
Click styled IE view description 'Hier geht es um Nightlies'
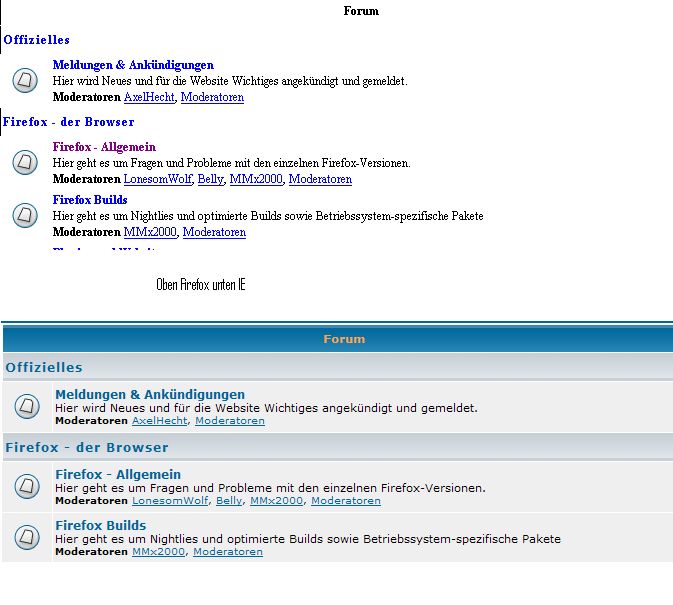308,539
